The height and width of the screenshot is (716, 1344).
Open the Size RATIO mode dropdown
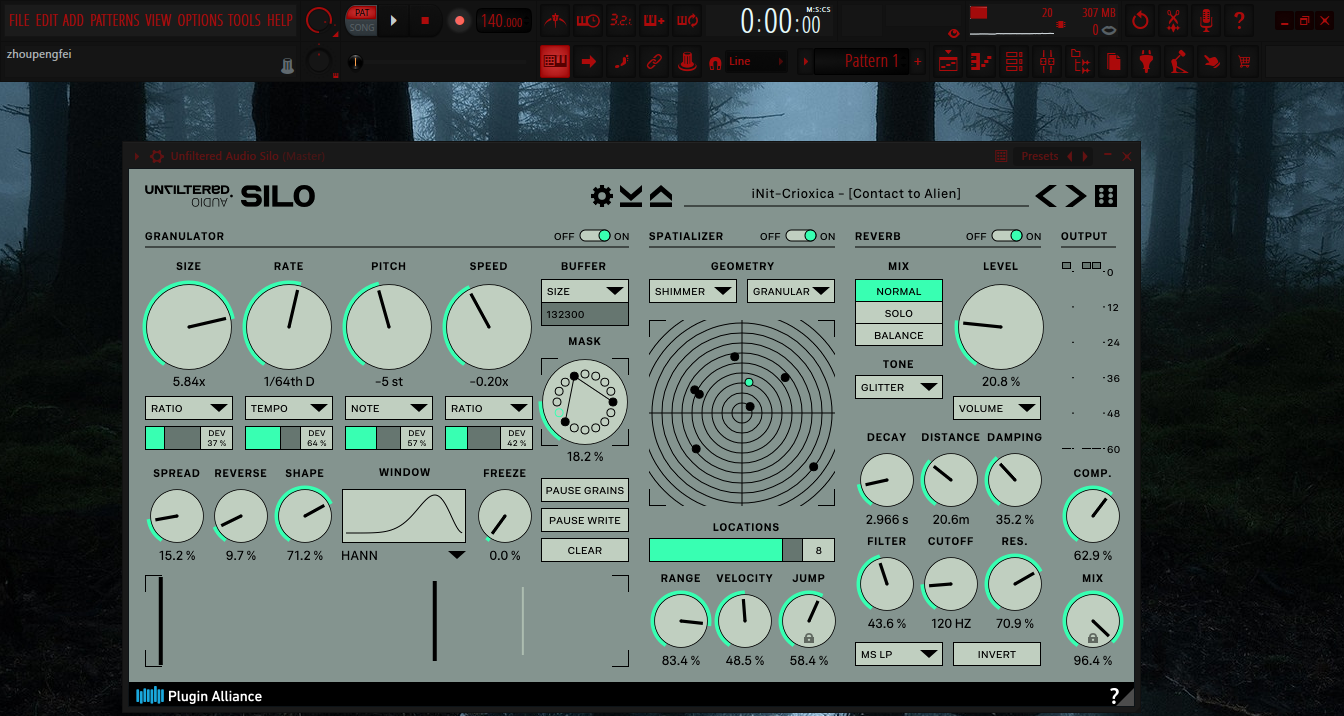(x=189, y=408)
